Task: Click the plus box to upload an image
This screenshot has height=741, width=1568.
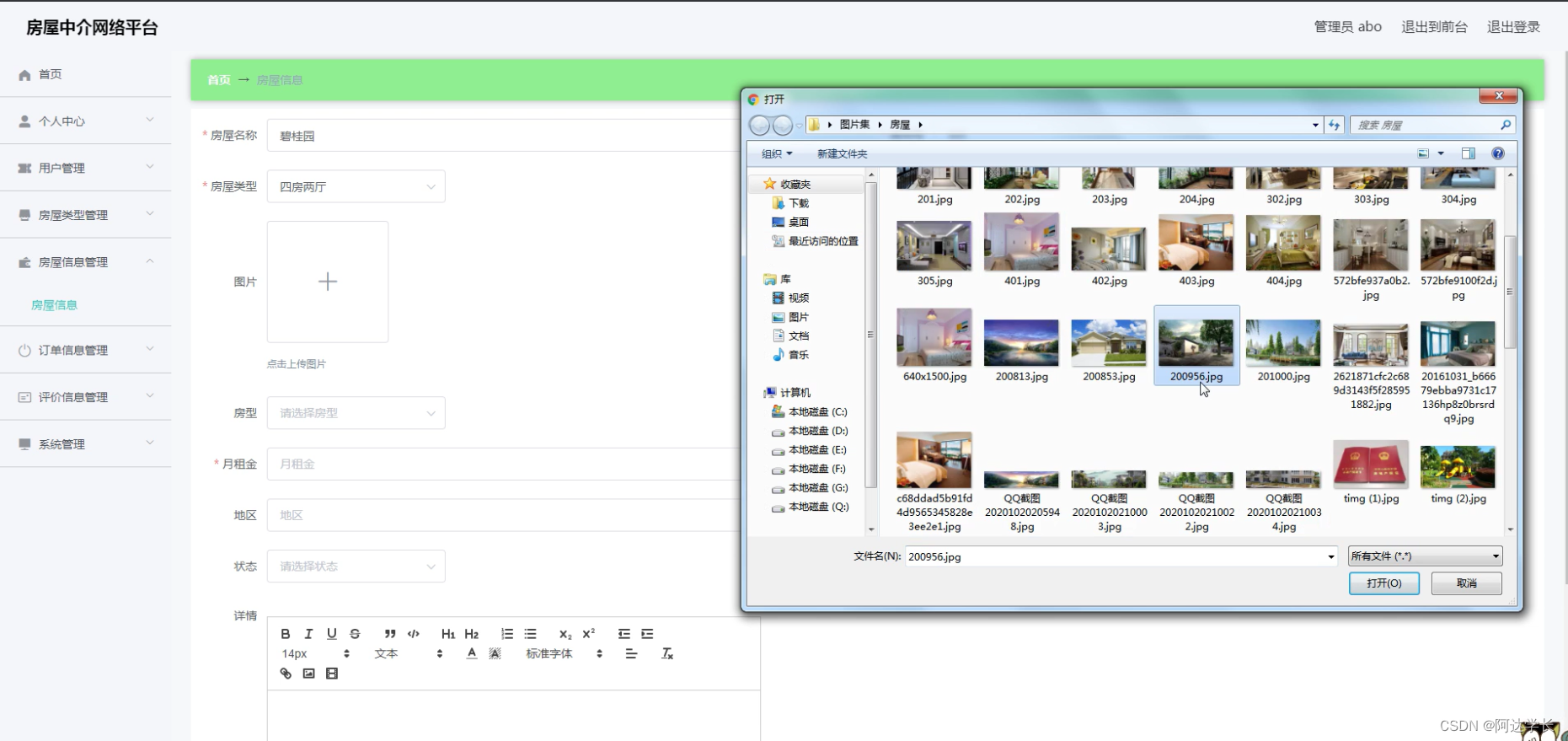Action: (x=328, y=282)
